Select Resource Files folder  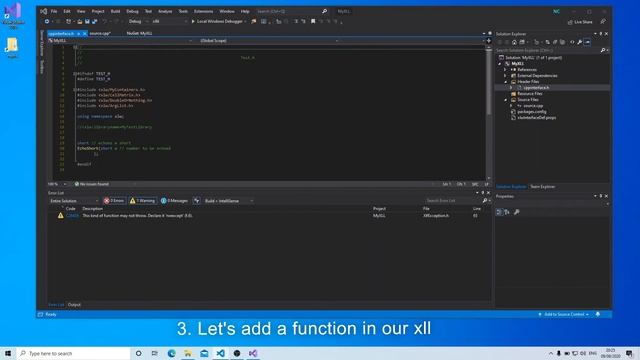click(x=529, y=93)
